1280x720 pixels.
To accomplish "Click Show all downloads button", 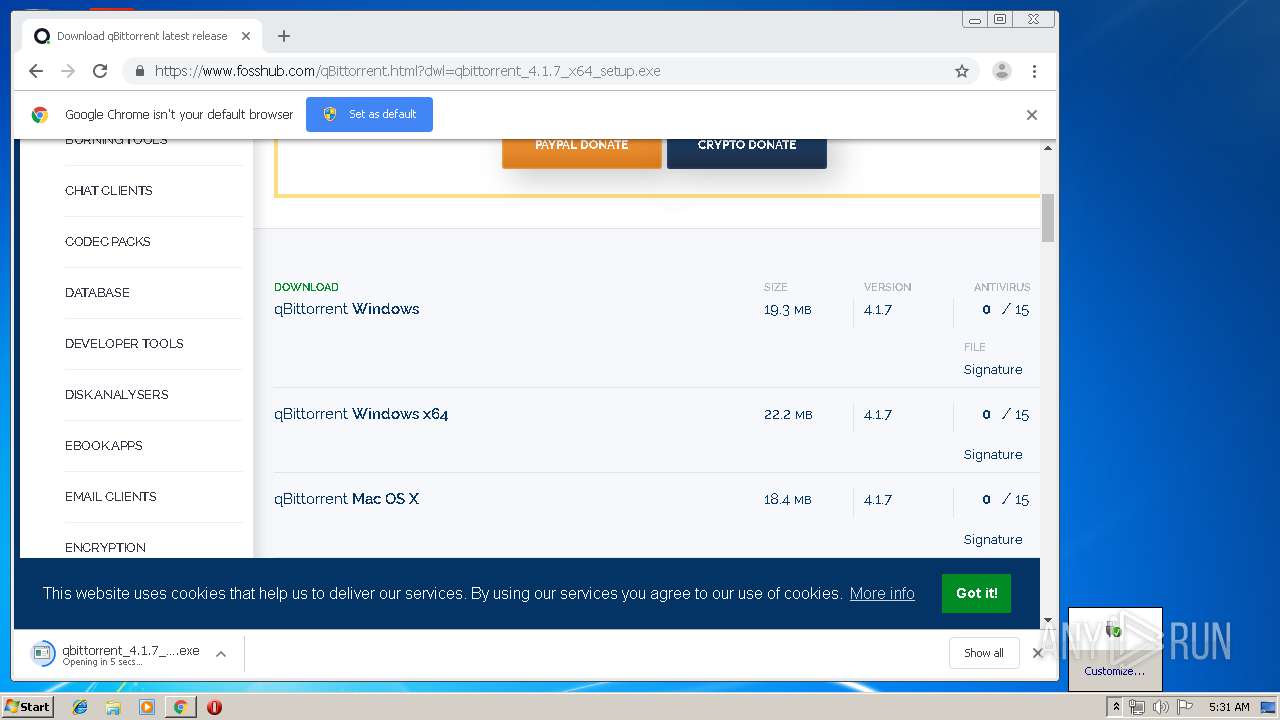I will (x=984, y=653).
